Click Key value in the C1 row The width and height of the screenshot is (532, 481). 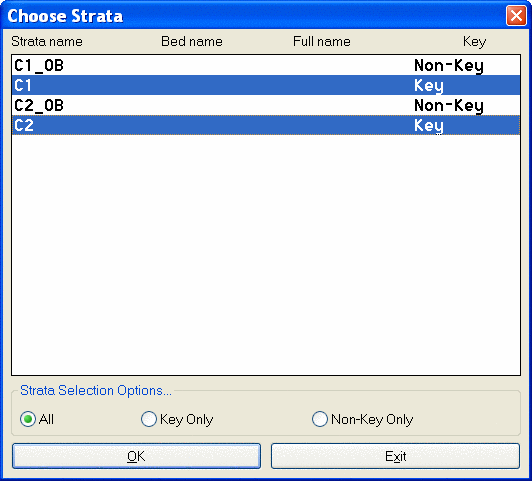point(429,85)
